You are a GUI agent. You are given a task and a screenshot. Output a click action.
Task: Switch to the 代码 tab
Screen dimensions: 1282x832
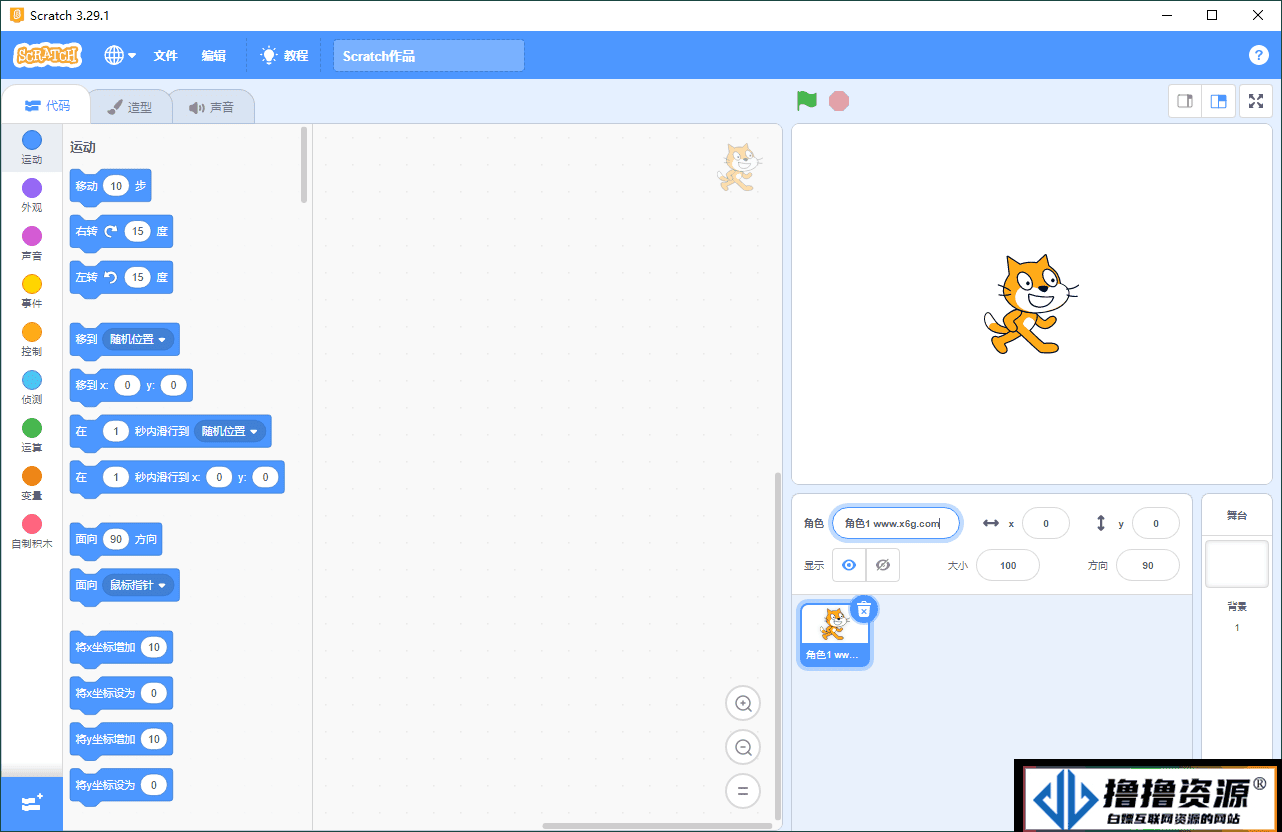47,106
